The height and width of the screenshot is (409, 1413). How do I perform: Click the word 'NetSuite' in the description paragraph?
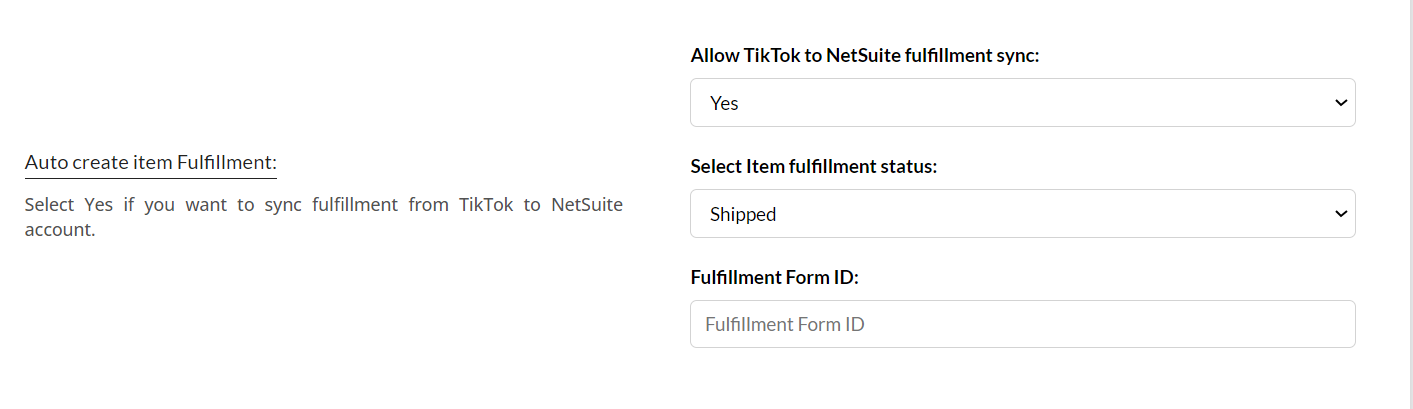tap(587, 205)
